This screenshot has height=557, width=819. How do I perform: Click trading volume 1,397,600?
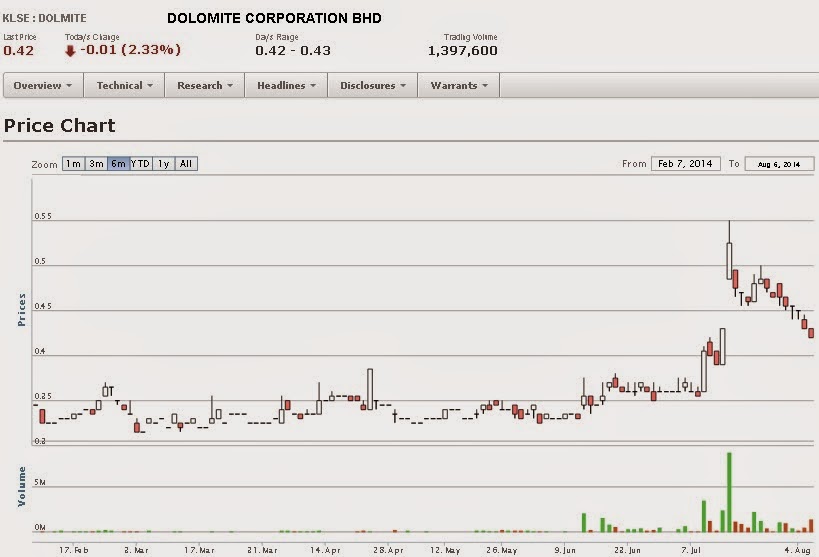tap(463, 51)
